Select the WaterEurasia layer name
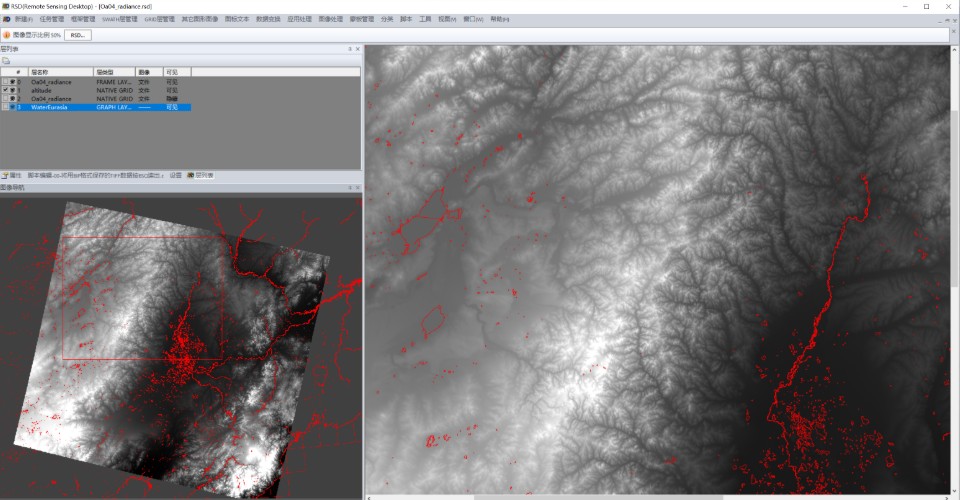The height and width of the screenshot is (500, 960). (x=49, y=107)
